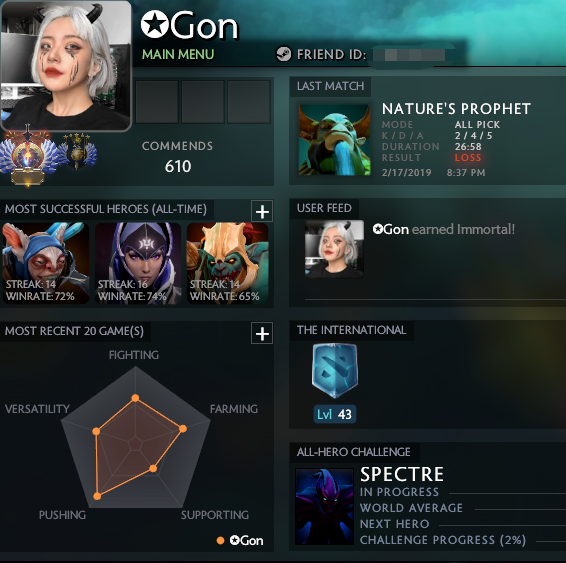The width and height of the screenshot is (566, 563).
Task: Click the Spectre All-Hero Challenge portrait
Action: [324, 506]
